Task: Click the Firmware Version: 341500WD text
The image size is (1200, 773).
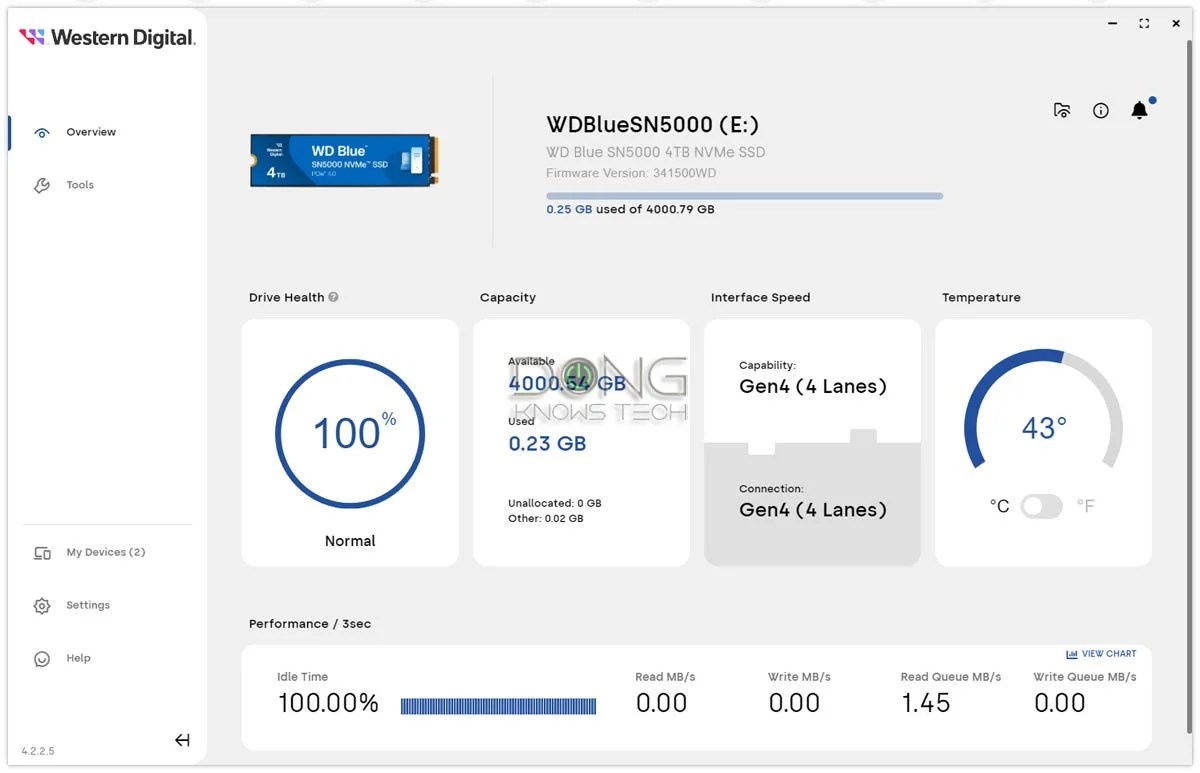Action: tap(631, 173)
